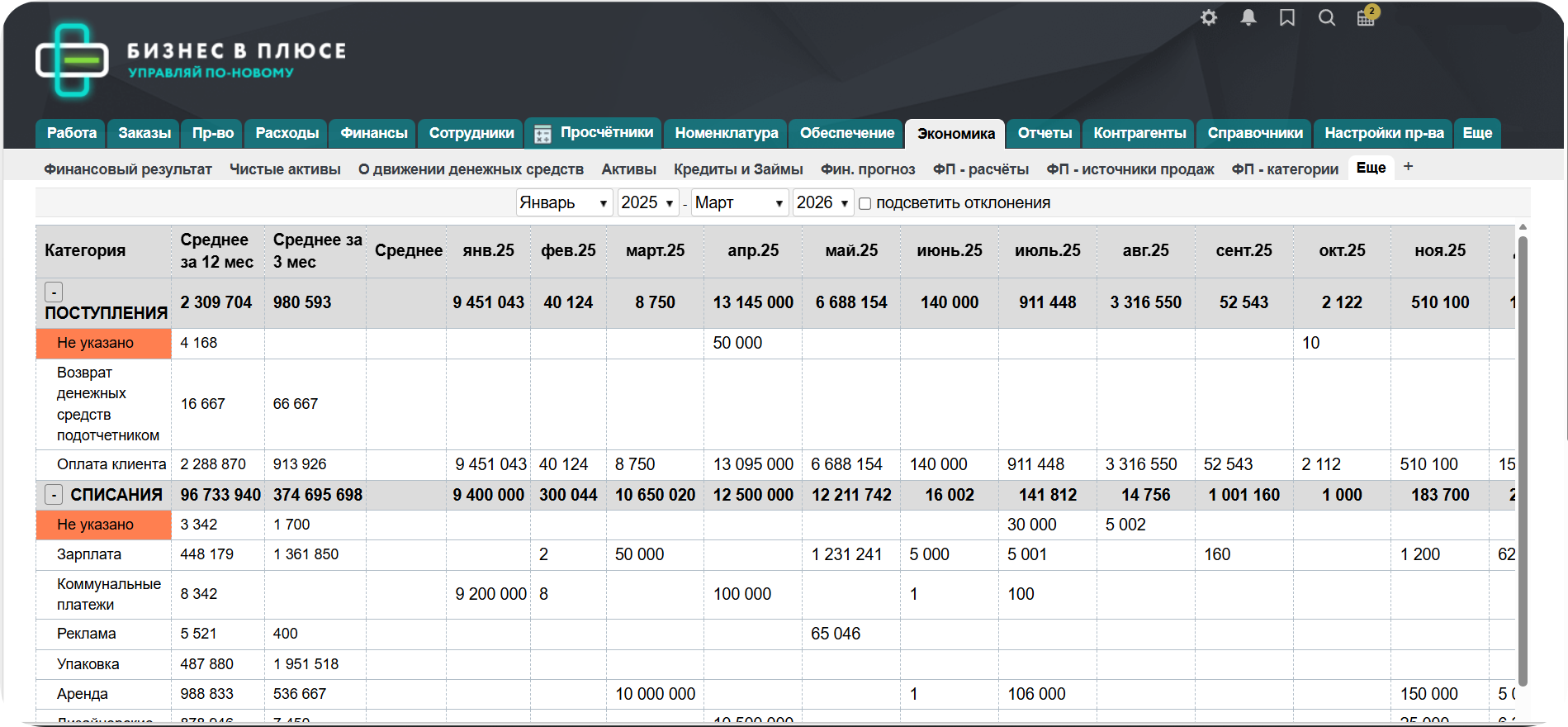Open end month dropdown Март

point(739,202)
